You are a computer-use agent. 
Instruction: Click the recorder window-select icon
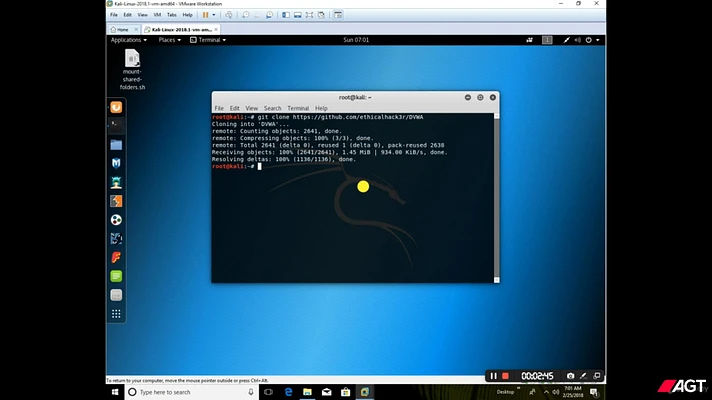[x=597, y=376]
